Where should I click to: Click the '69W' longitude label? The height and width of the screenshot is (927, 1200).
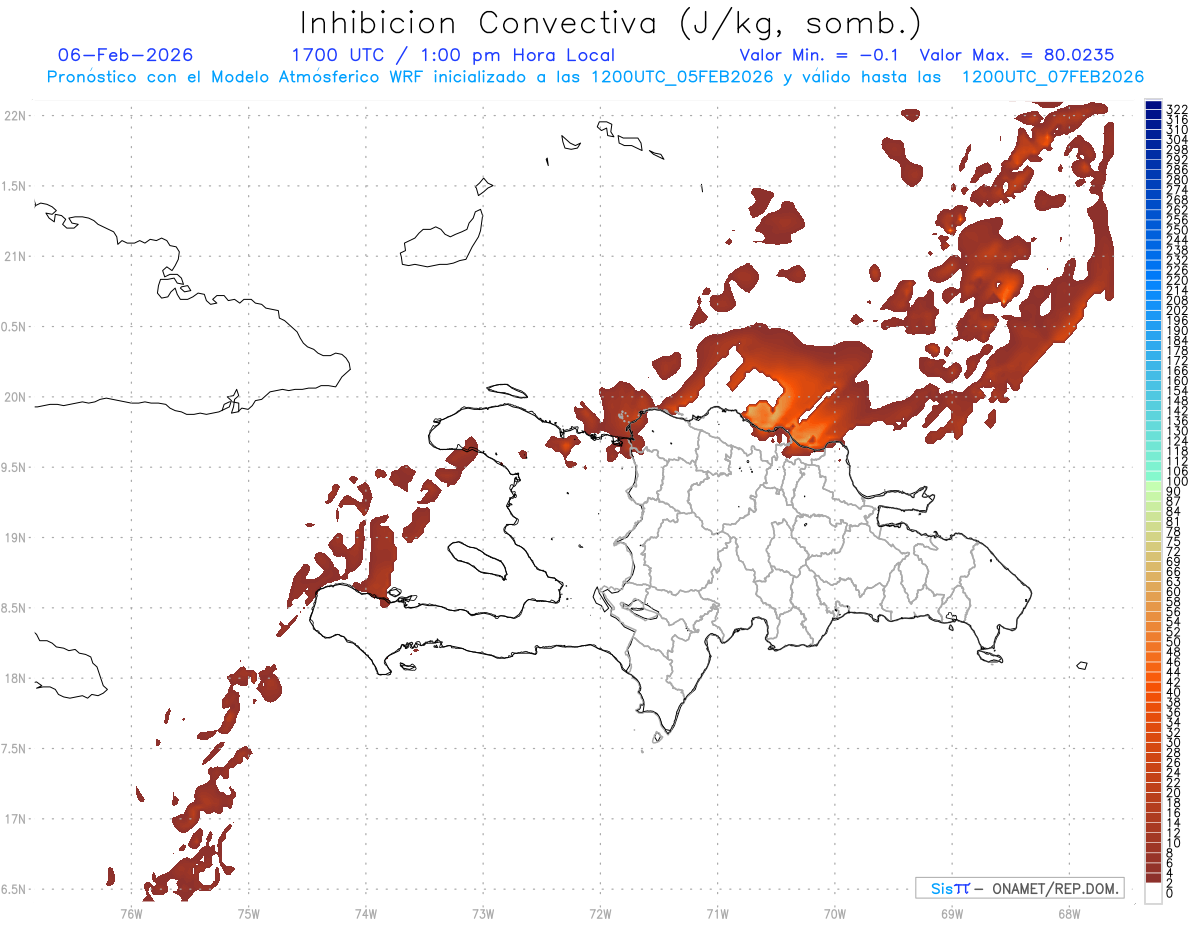(951, 913)
